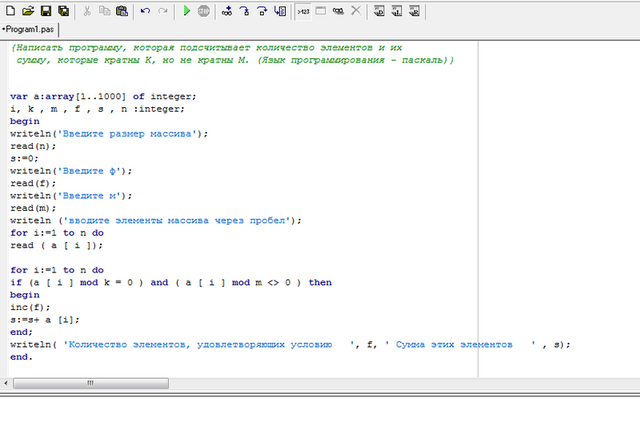
Task: Click the window icon after >123
Action: coord(321,11)
